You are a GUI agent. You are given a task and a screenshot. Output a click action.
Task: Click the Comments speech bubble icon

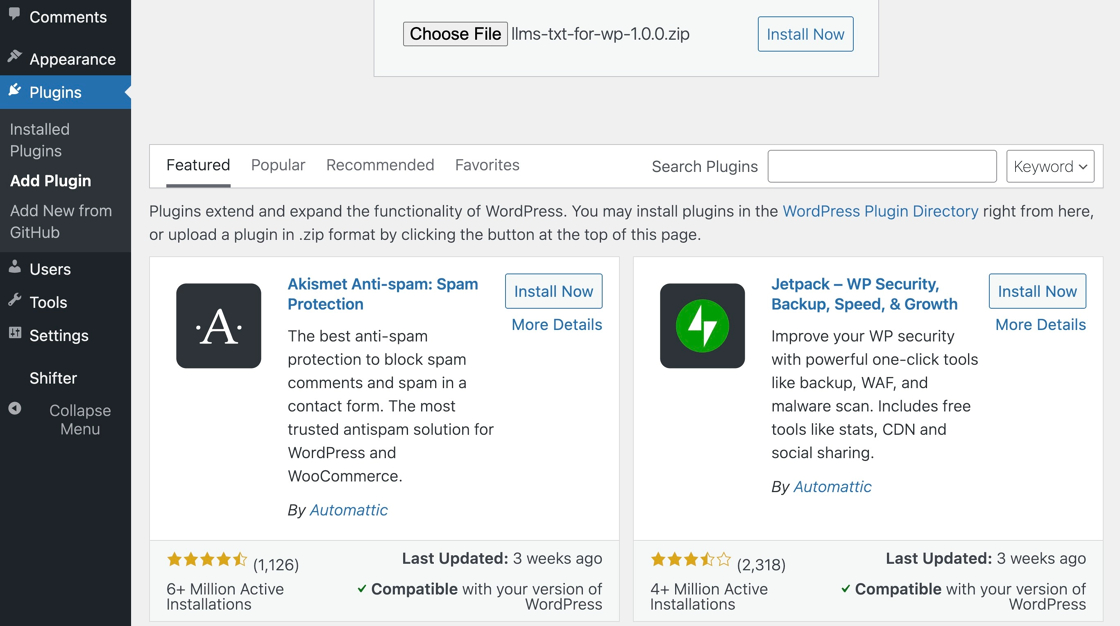pos(14,14)
